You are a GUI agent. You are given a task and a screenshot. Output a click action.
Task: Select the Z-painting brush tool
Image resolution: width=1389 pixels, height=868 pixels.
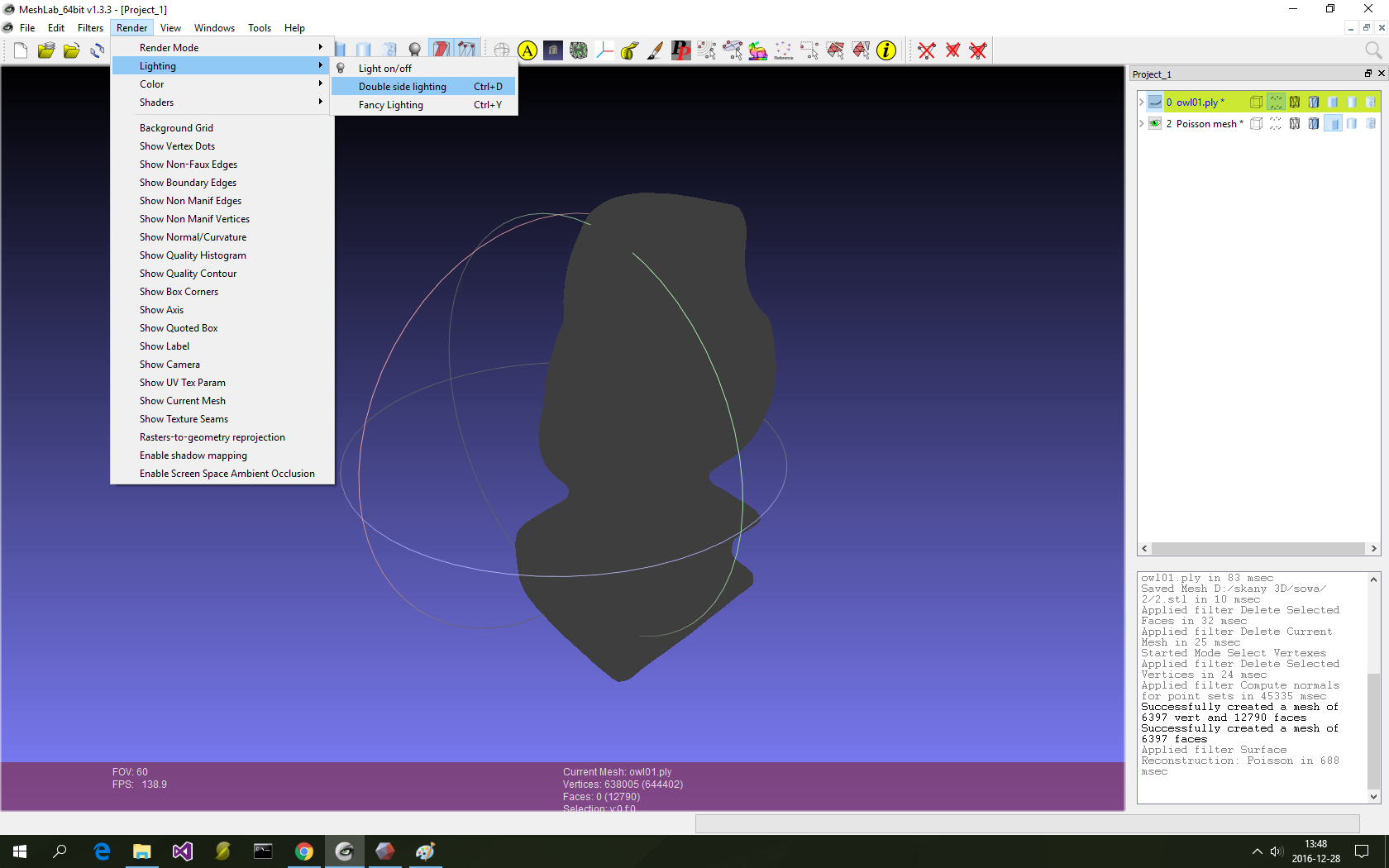point(655,50)
